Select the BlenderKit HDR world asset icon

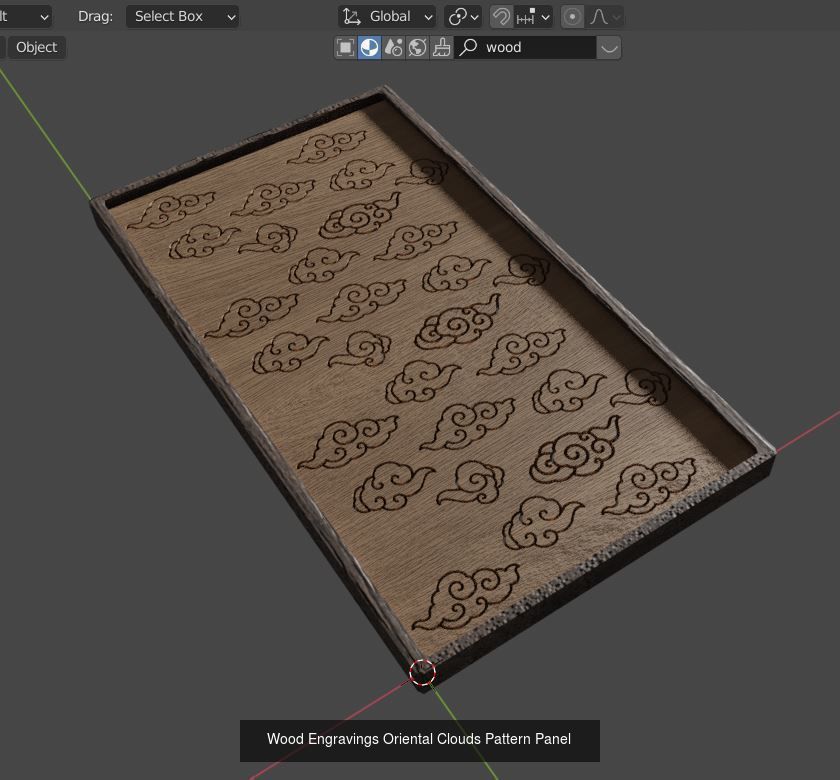[417, 48]
